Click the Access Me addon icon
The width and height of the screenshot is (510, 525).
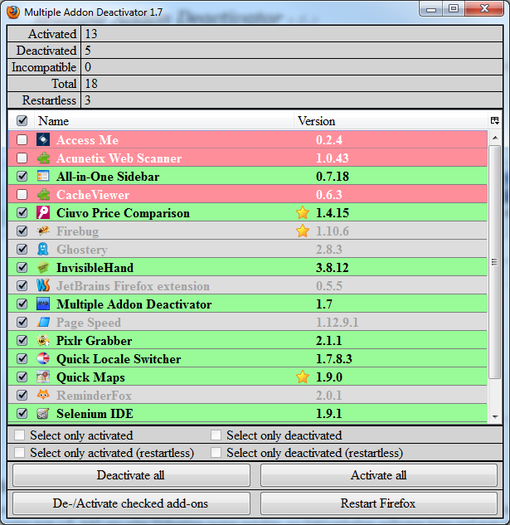[43, 140]
